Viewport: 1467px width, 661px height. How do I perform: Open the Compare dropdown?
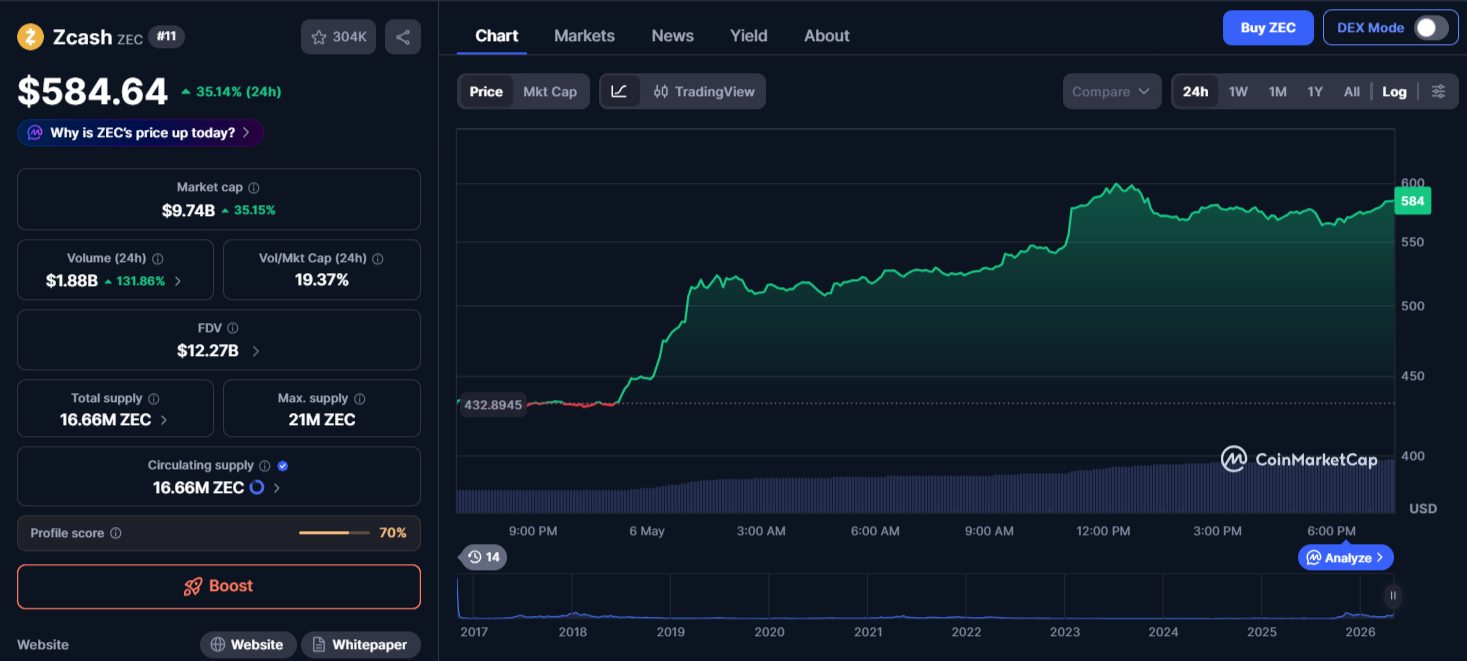point(1112,91)
